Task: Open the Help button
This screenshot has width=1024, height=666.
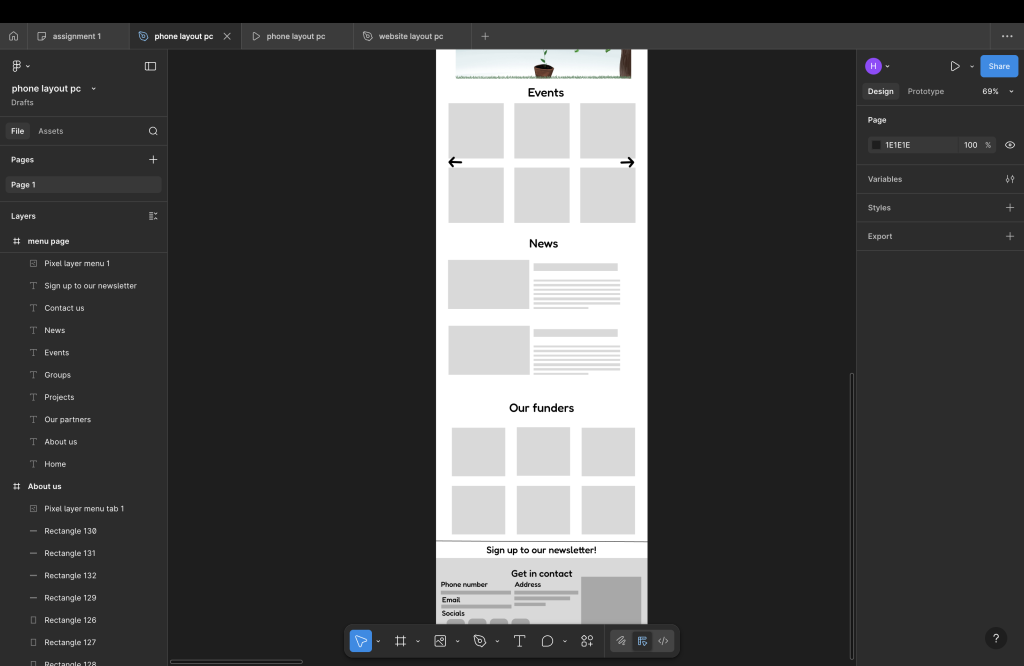Action: (x=994, y=638)
